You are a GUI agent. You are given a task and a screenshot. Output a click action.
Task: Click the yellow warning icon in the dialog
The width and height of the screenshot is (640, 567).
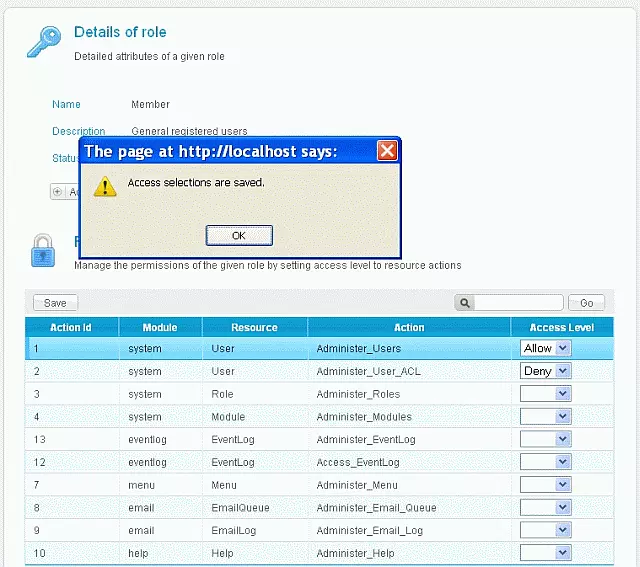105,185
